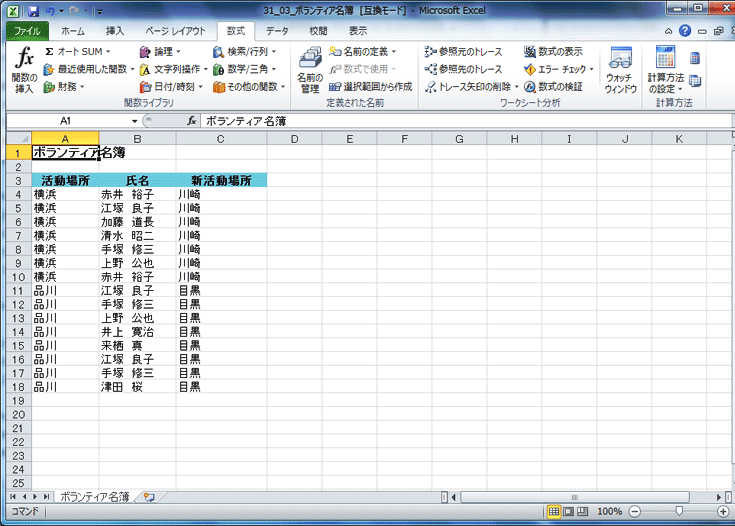Open Excel Help question mark icon
735x526 pixels.
tap(685, 31)
